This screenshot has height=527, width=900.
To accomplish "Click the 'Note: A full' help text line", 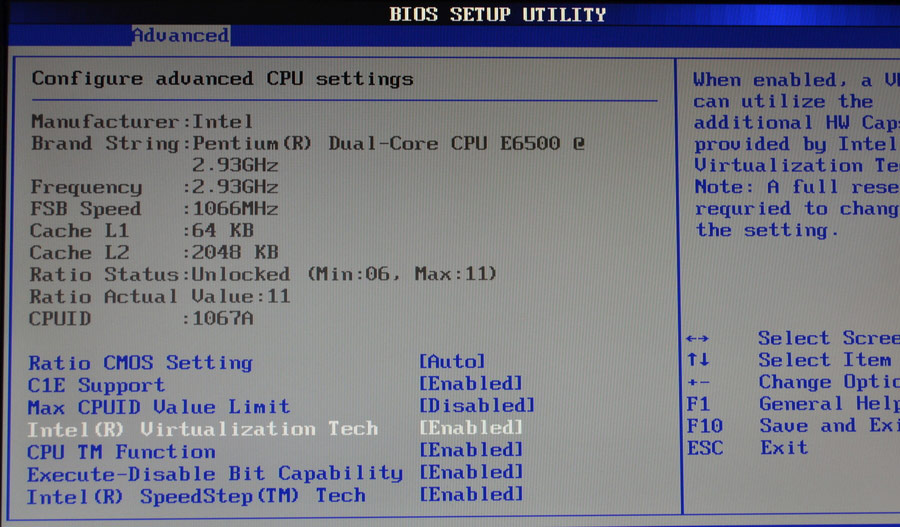I will coord(796,187).
